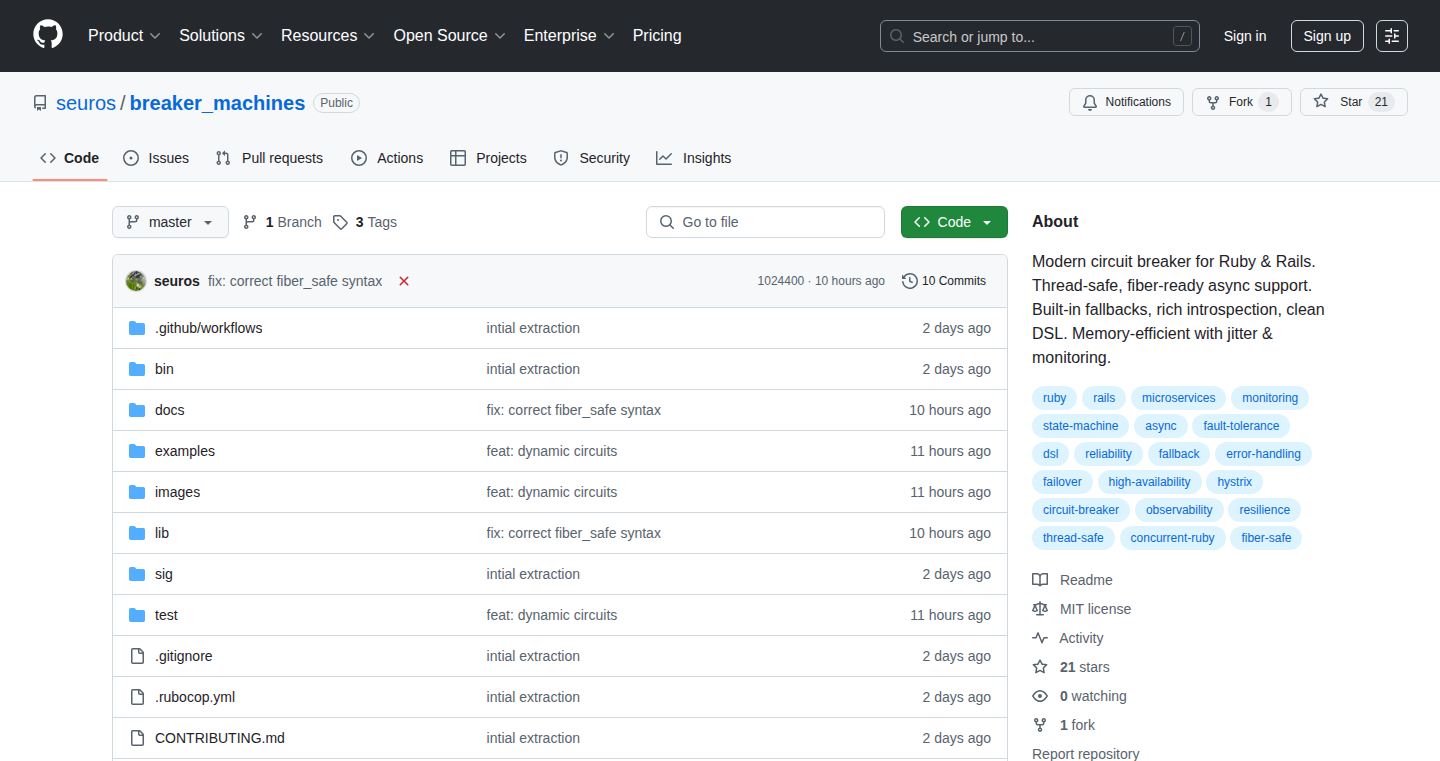Open the GitHub homepage logo
The width and height of the screenshot is (1440, 761).
tap(48, 35)
